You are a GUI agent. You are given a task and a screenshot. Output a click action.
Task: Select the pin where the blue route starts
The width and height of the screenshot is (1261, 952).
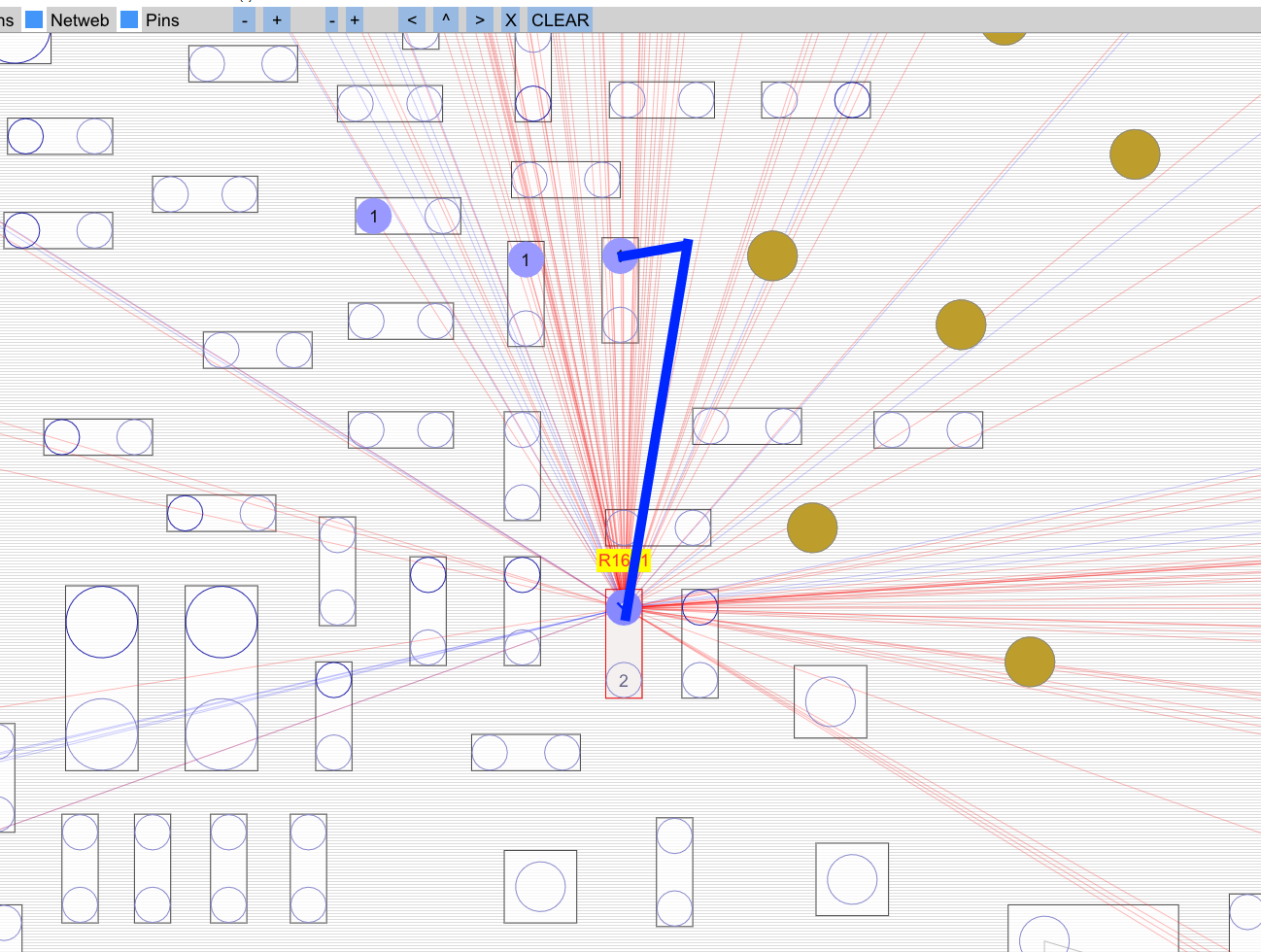[620, 255]
